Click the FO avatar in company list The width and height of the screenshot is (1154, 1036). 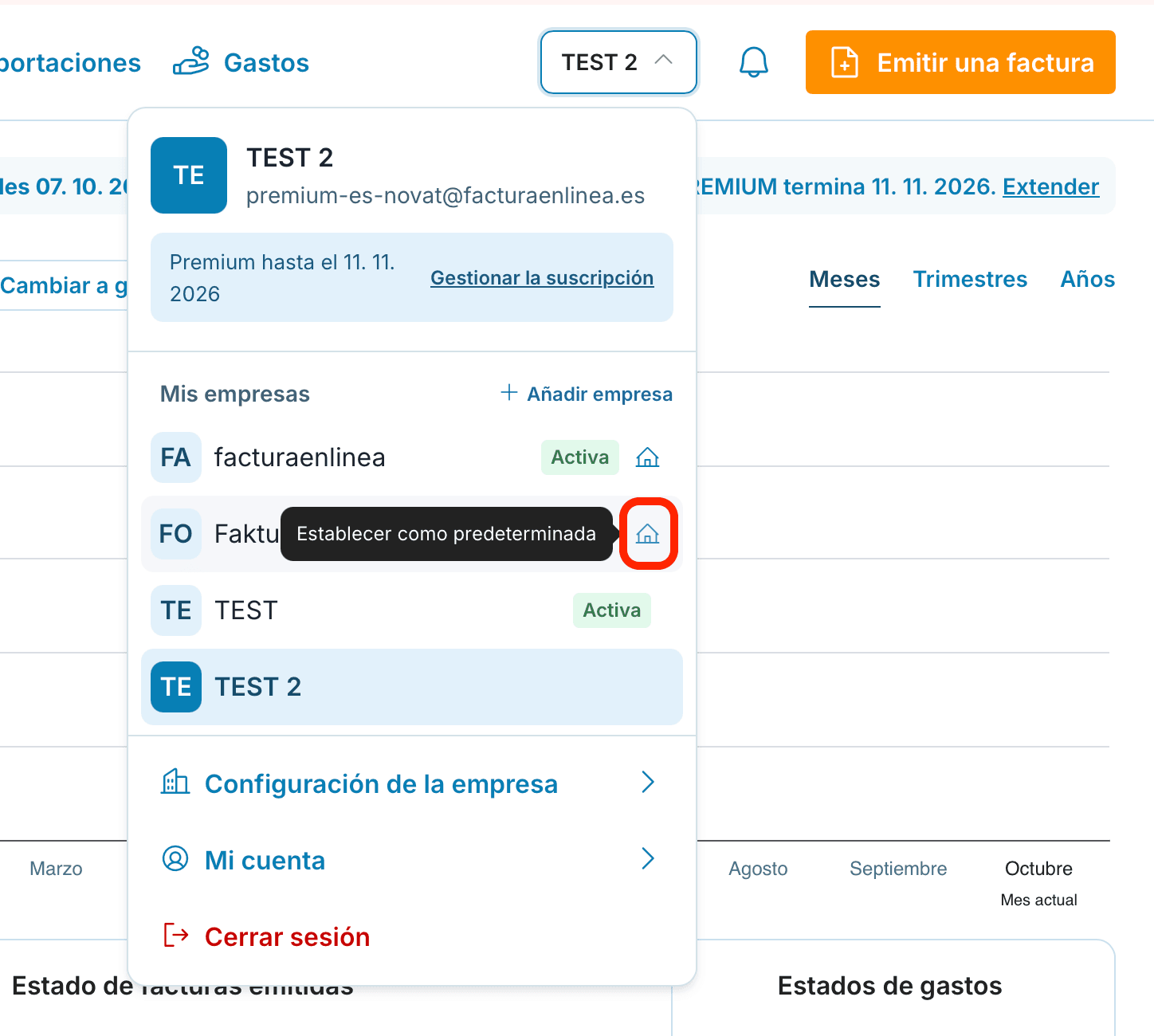click(176, 534)
